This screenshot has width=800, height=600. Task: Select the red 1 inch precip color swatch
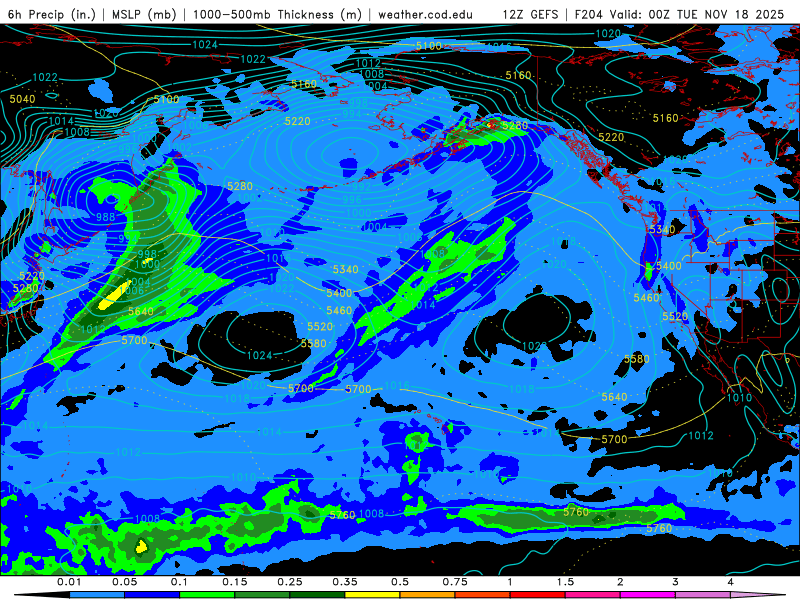click(538, 595)
